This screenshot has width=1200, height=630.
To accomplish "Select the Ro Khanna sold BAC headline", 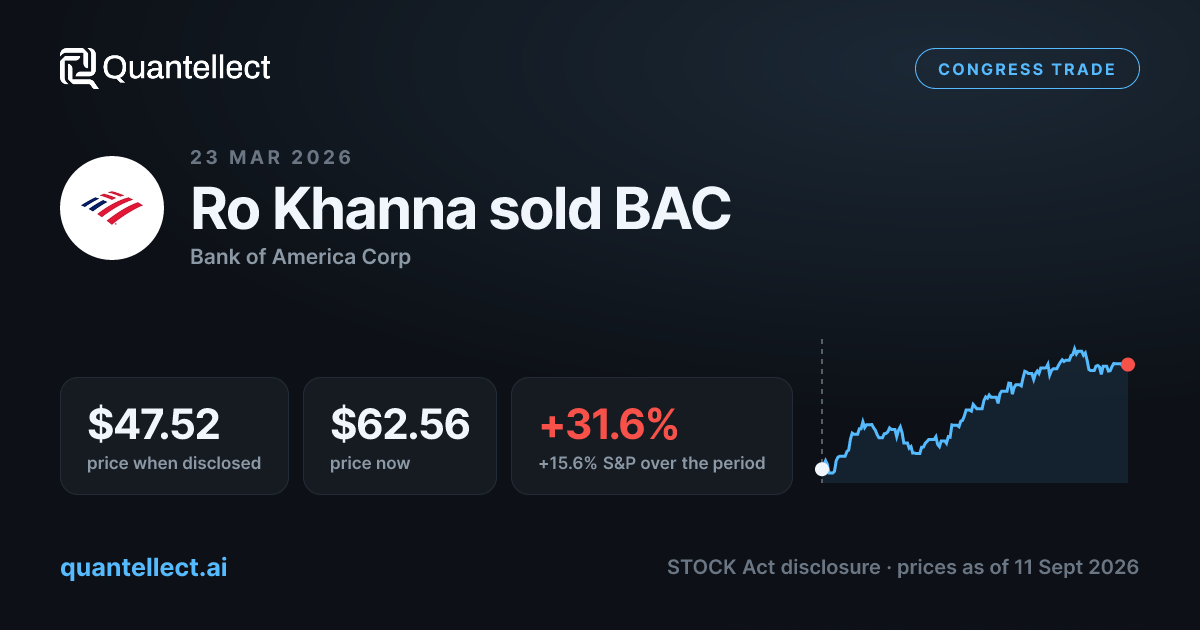I will click(460, 208).
